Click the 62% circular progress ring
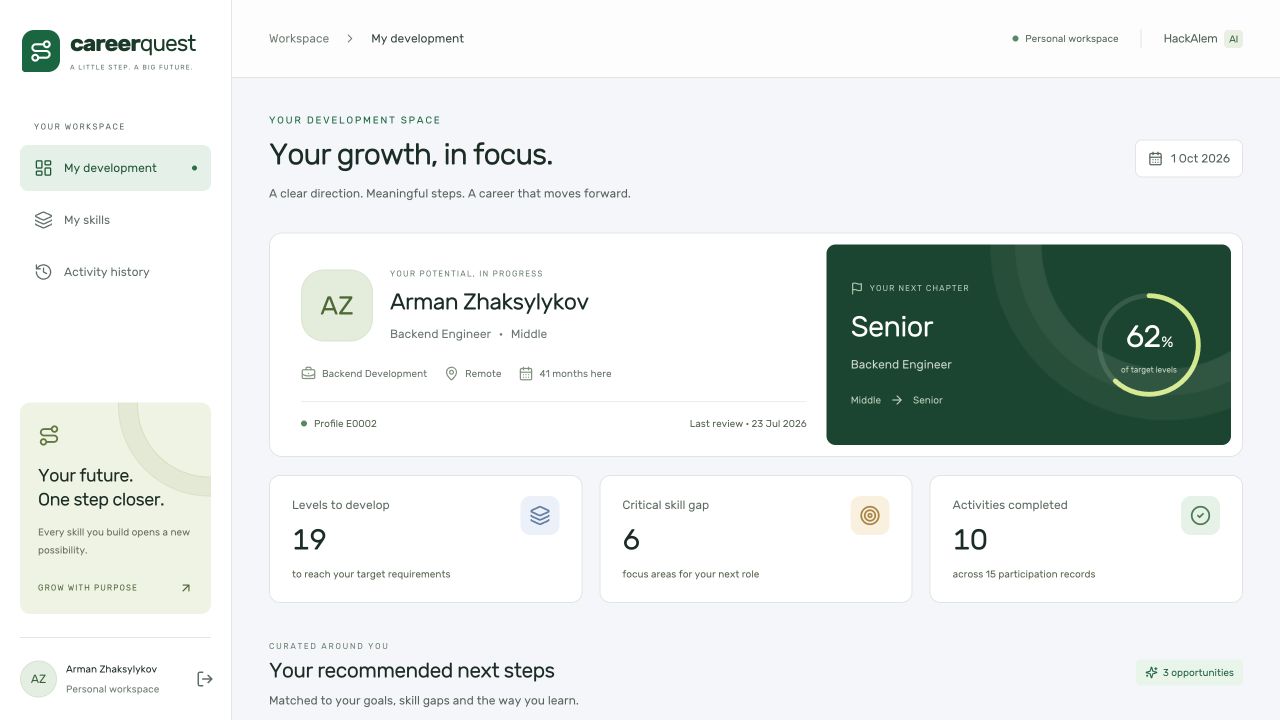 click(x=1149, y=344)
